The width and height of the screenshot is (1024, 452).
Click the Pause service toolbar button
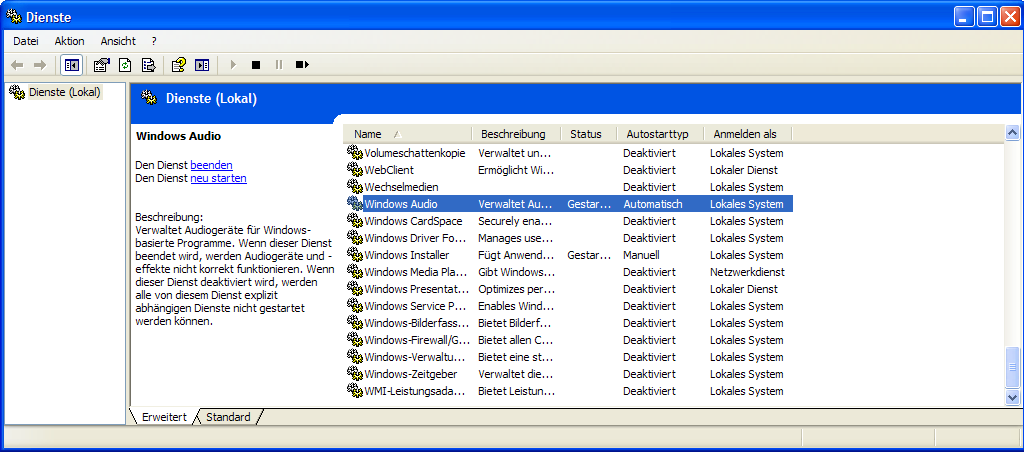(279, 65)
